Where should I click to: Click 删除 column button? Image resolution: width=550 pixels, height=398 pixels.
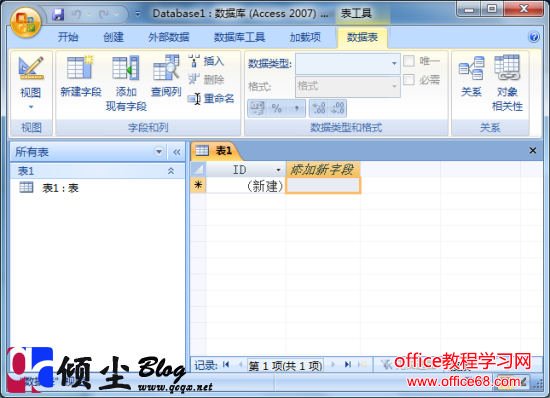pyautogui.click(x=206, y=80)
